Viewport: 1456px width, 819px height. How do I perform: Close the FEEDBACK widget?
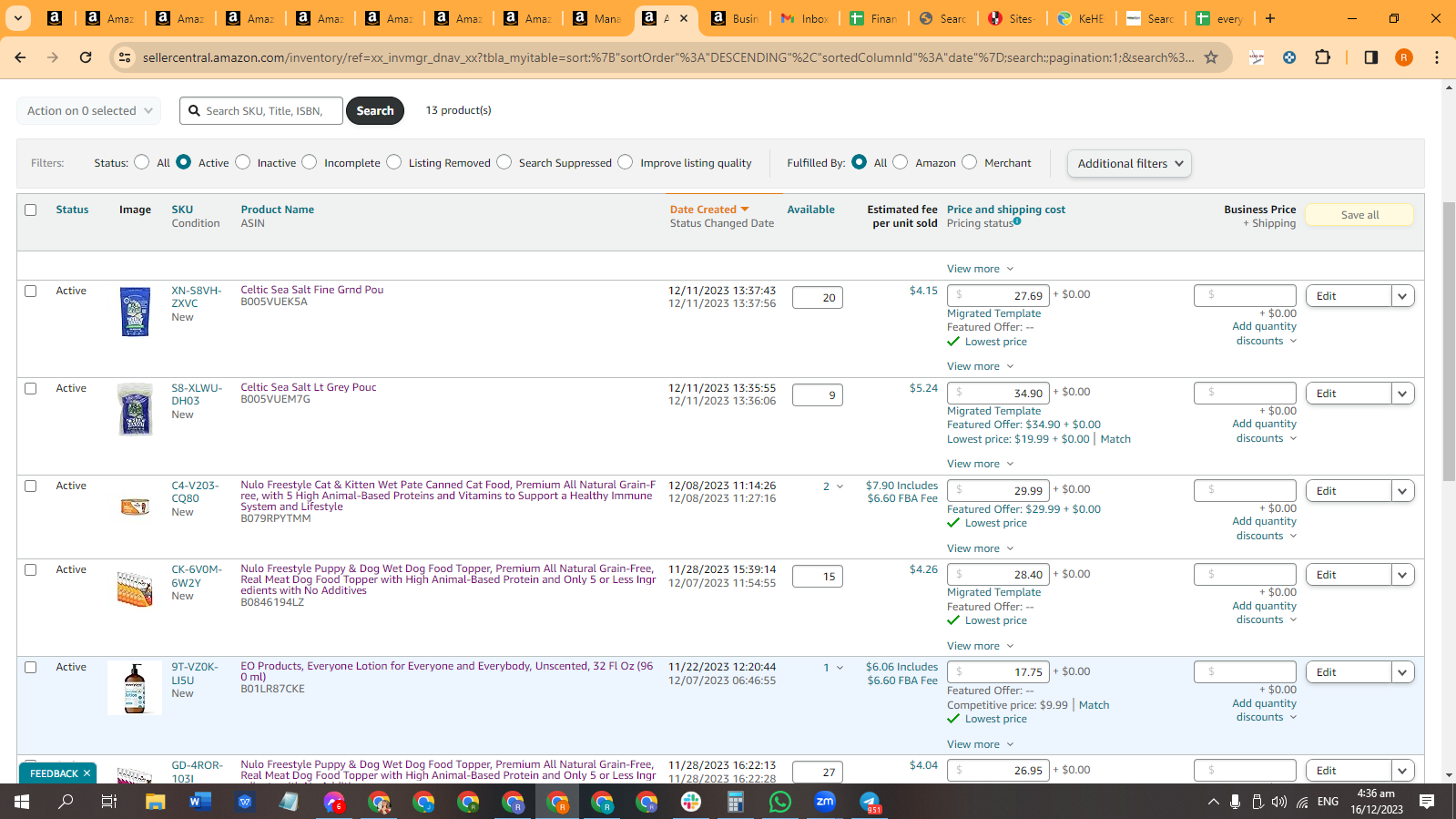point(87,773)
